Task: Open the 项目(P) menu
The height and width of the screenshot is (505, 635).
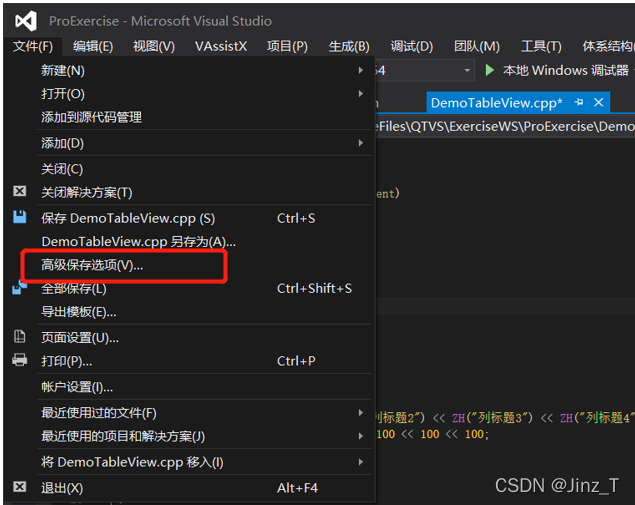Action: click(287, 47)
